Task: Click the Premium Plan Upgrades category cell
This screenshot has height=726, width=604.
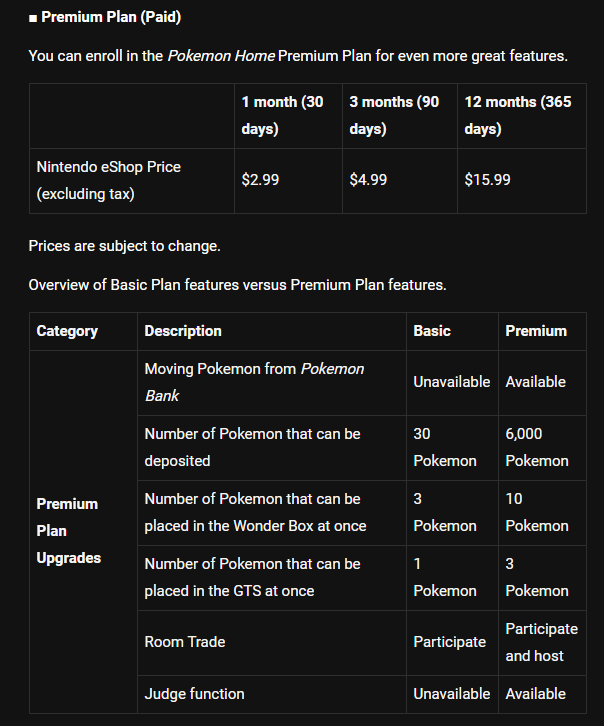Action: (83, 532)
